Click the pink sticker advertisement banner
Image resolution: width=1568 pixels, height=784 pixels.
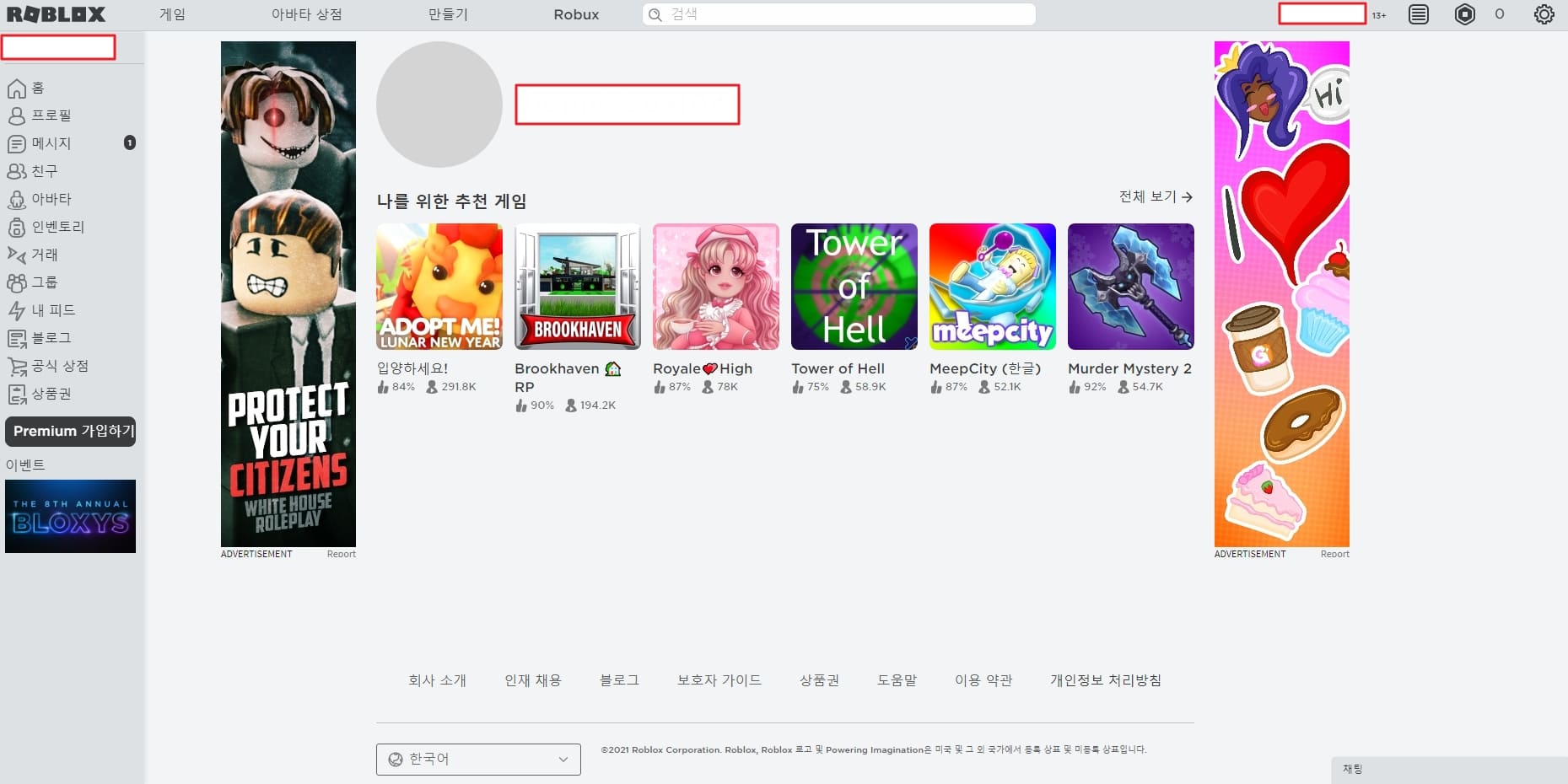point(1282,294)
